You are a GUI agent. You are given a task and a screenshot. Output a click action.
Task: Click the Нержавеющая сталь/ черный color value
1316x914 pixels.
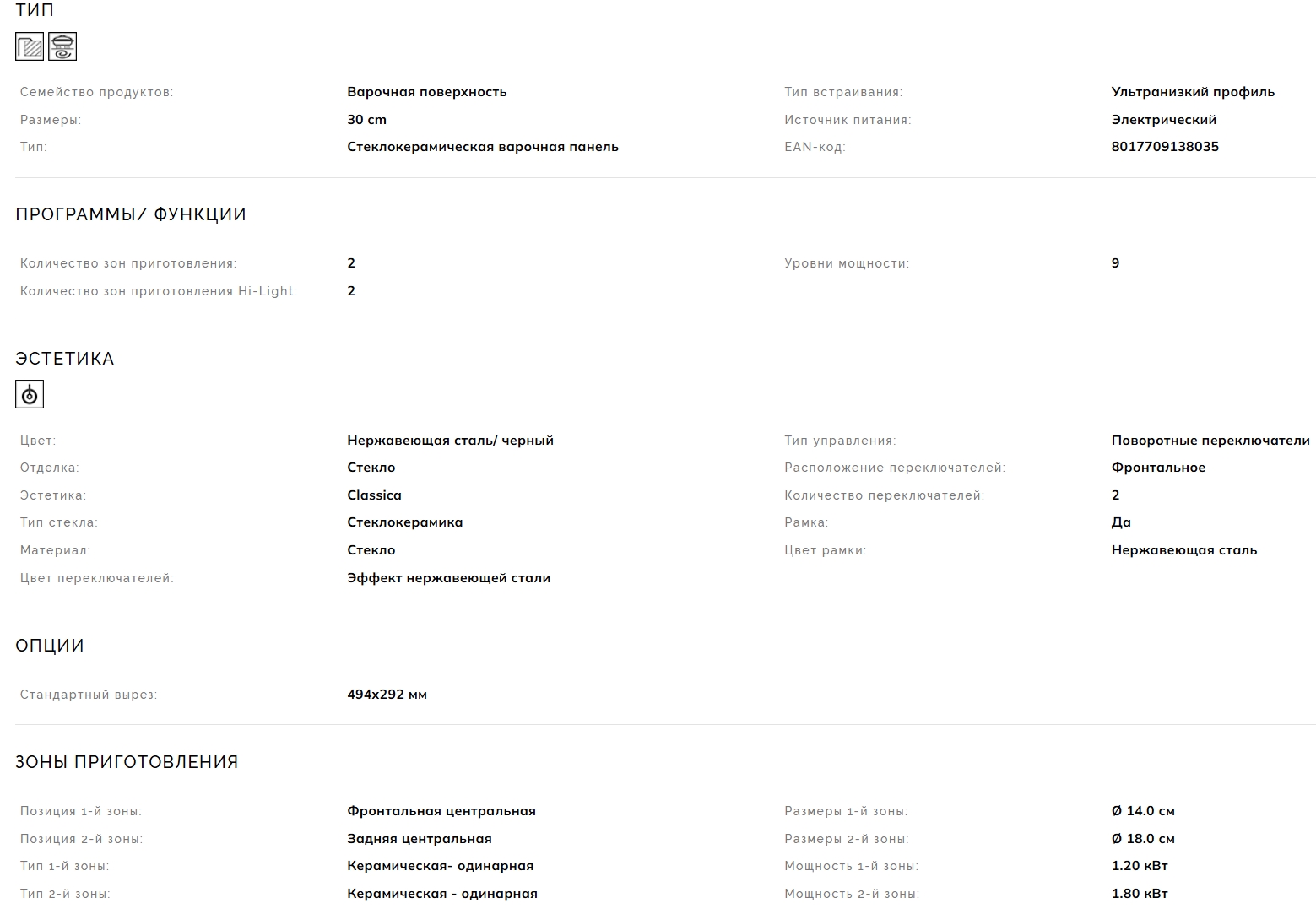click(x=450, y=441)
